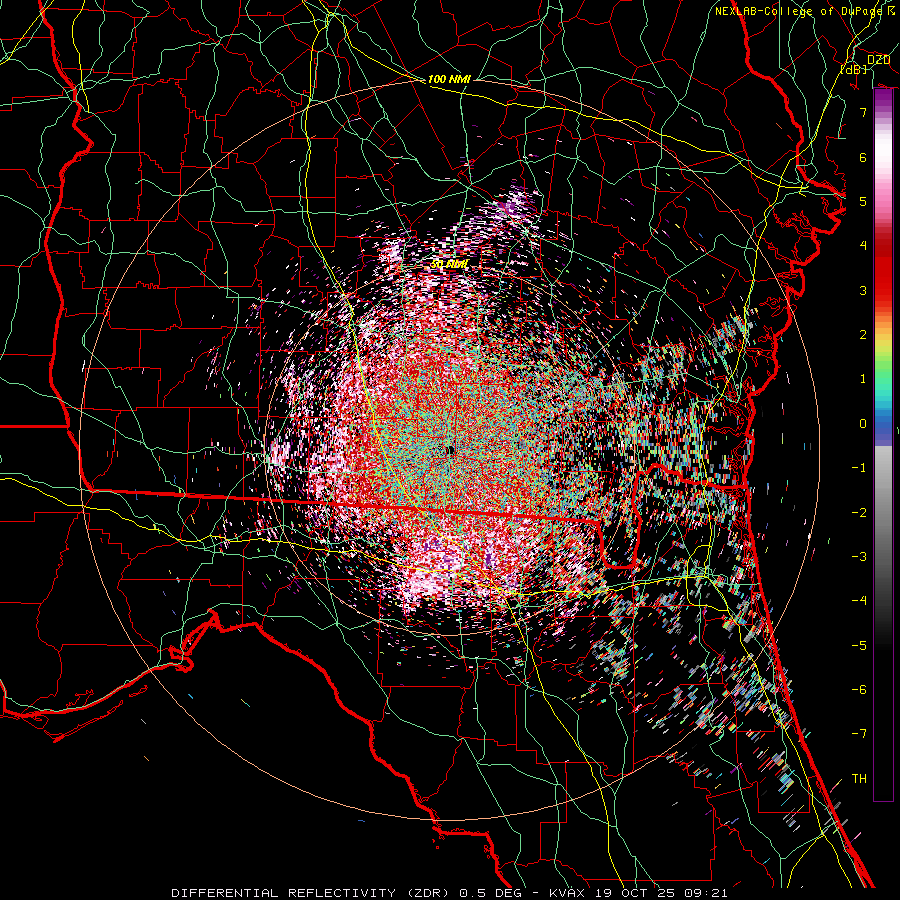Screen dimensions: 900x900
Task: Click the red band of the color bar near 3
Action: [883, 281]
